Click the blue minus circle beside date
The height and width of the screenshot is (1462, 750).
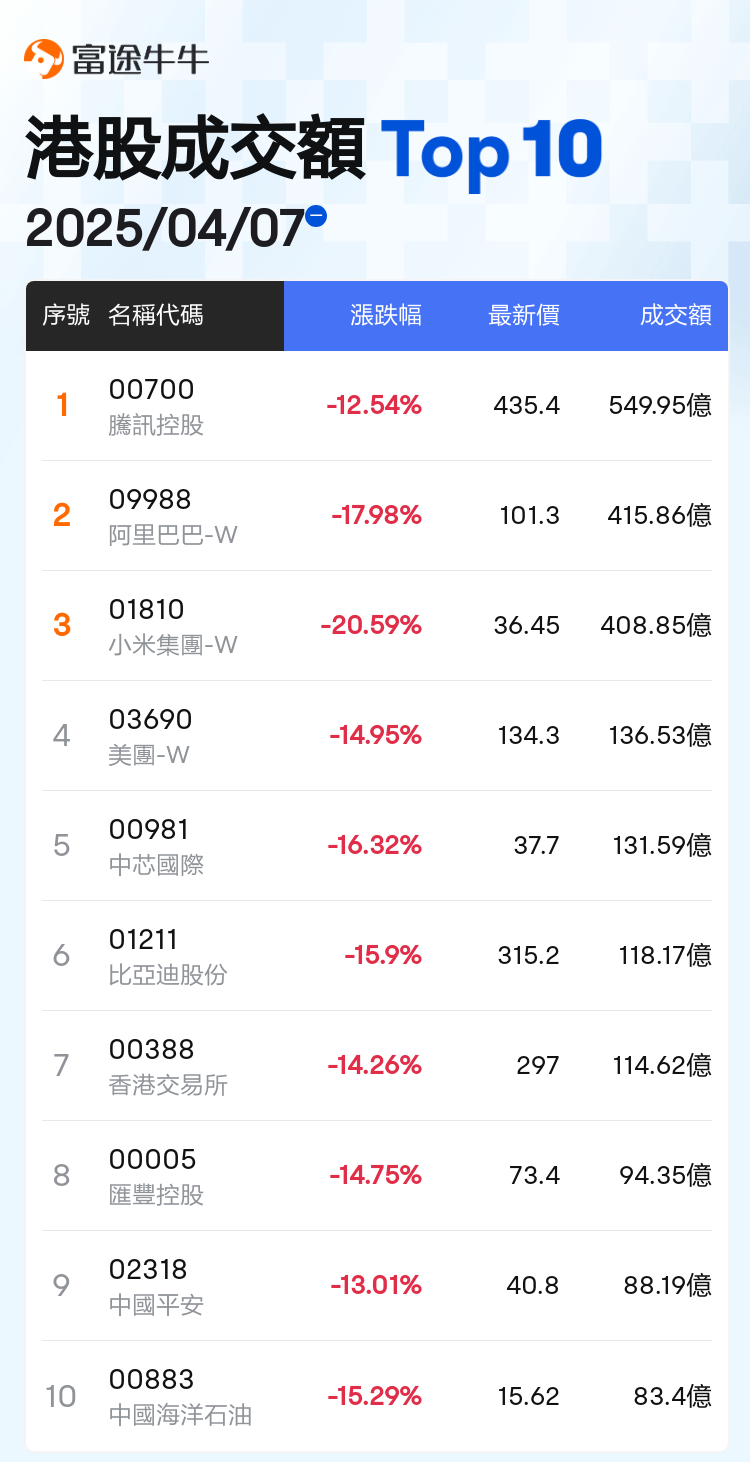pos(316,215)
